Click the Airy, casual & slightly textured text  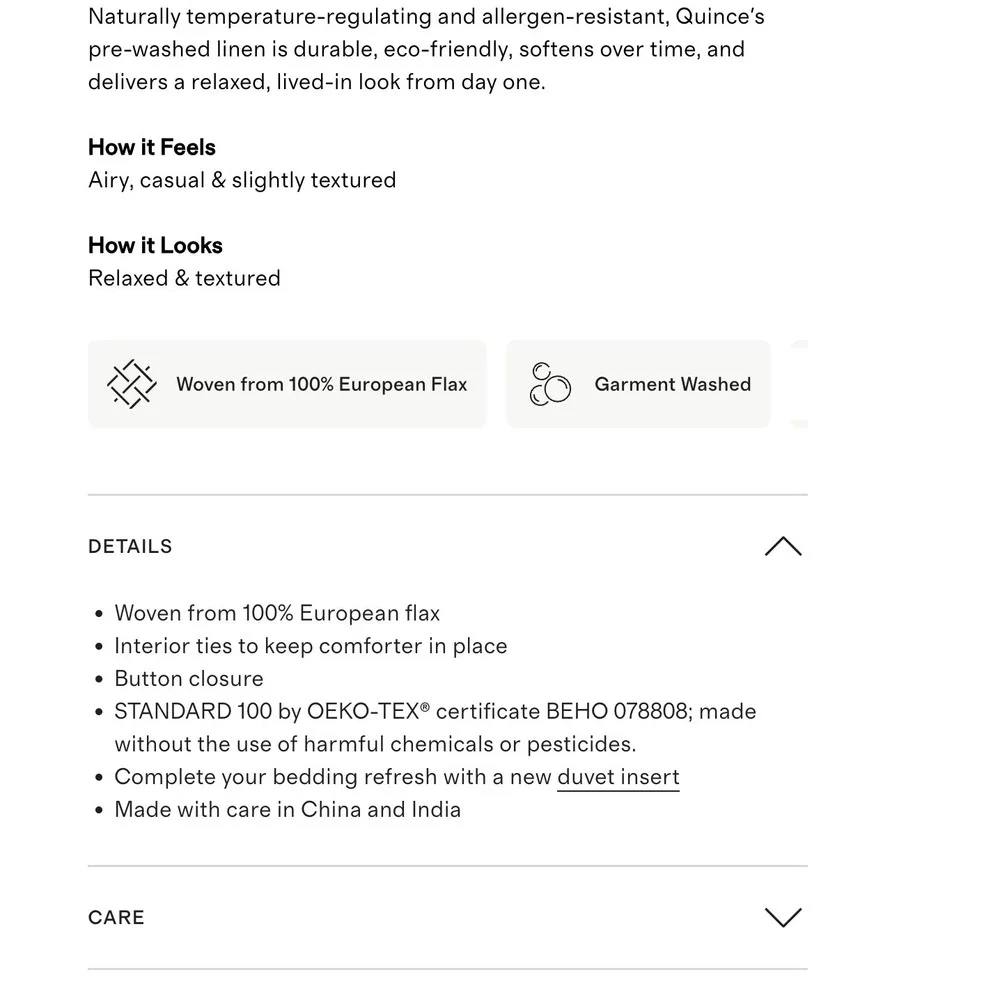[242, 180]
